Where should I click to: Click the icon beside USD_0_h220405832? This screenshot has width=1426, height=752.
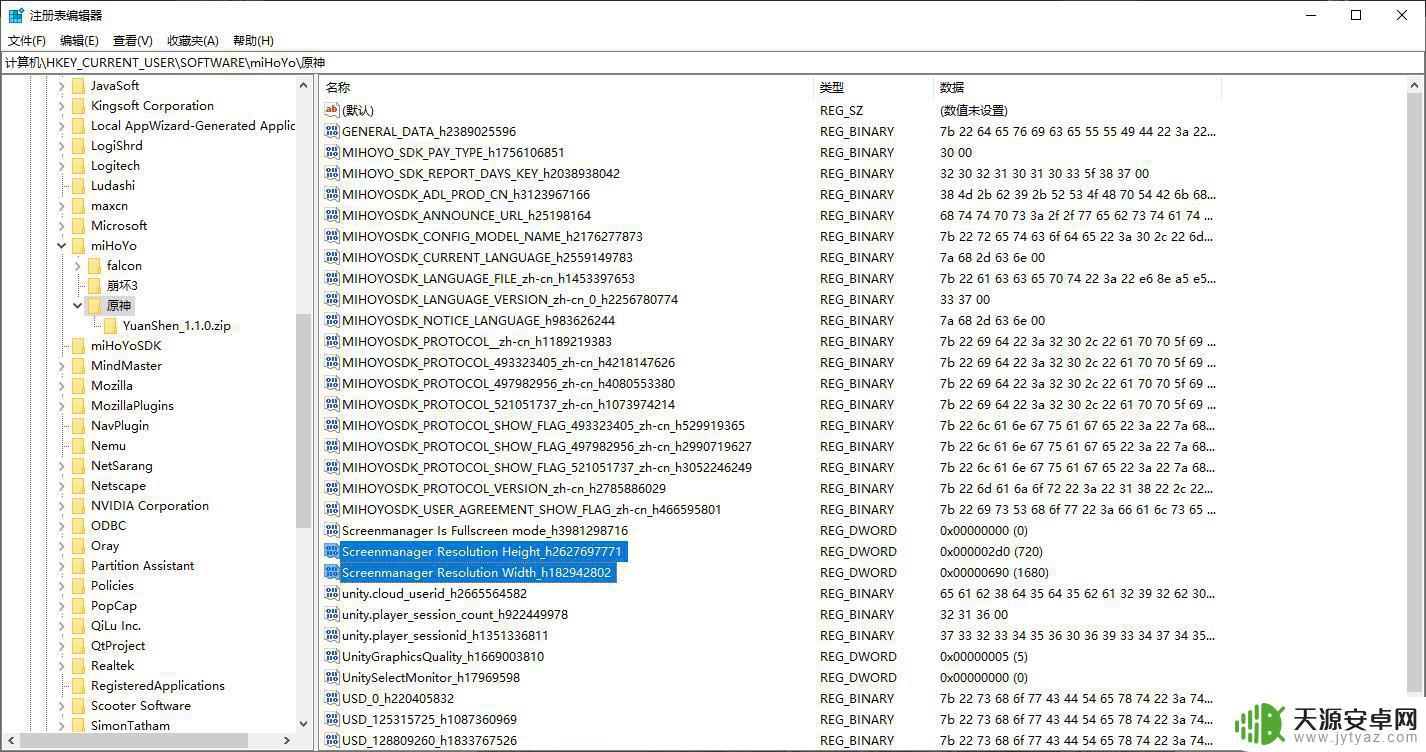point(332,698)
